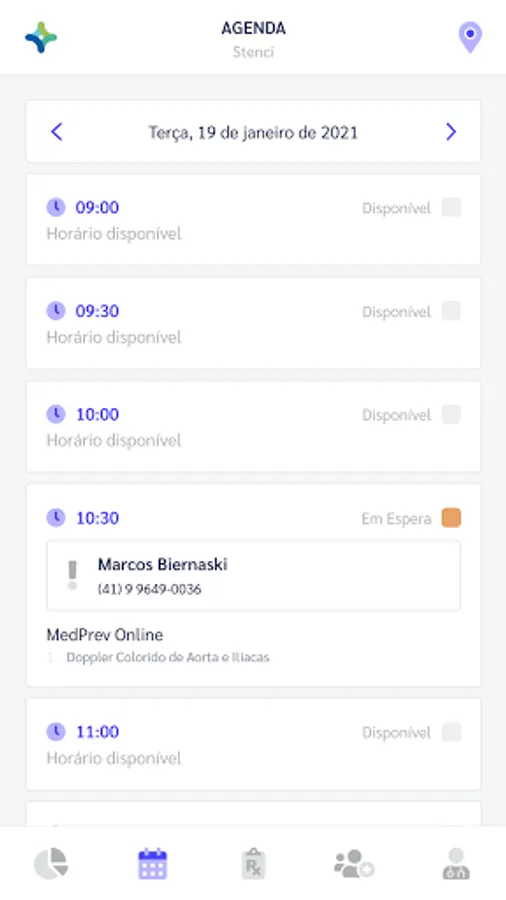The width and height of the screenshot is (506, 900).
Task: Open the doctor profile tab icon
Action: coord(456,863)
